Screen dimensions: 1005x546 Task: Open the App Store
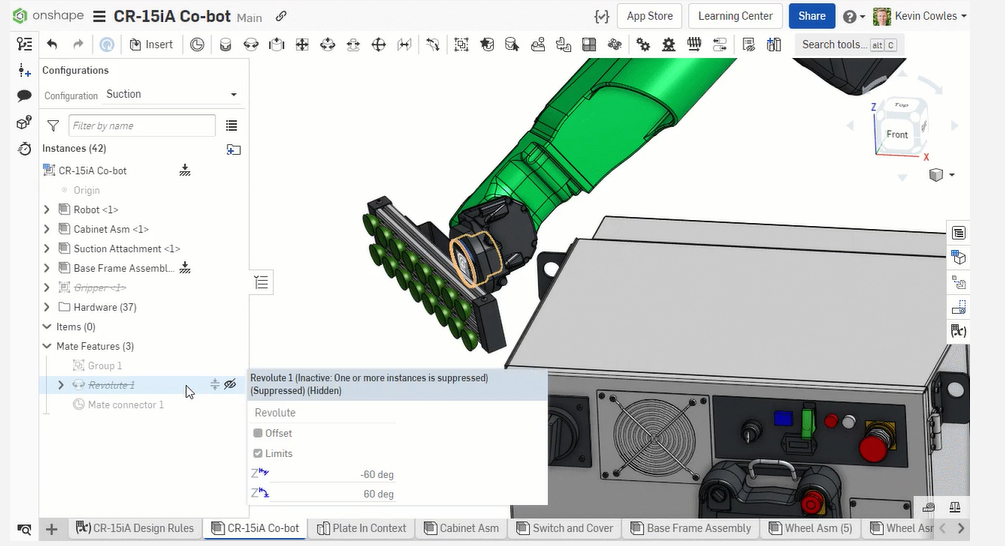649,16
